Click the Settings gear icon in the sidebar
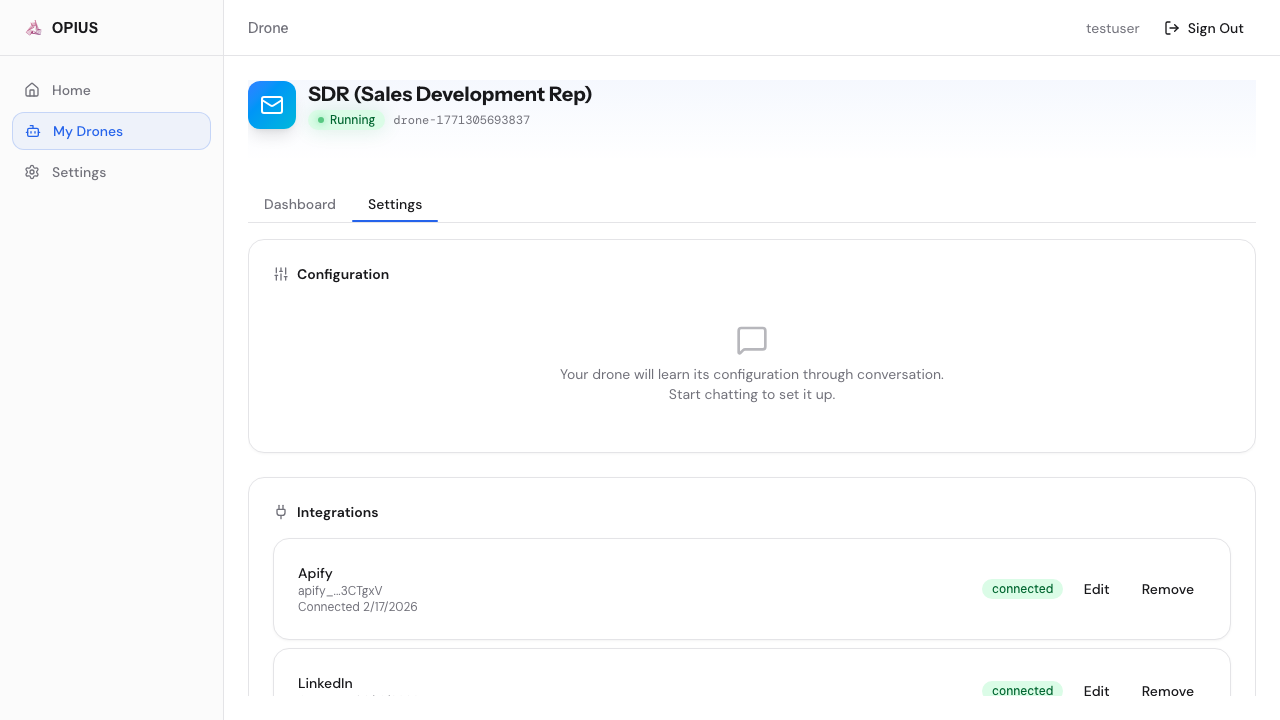 31,172
